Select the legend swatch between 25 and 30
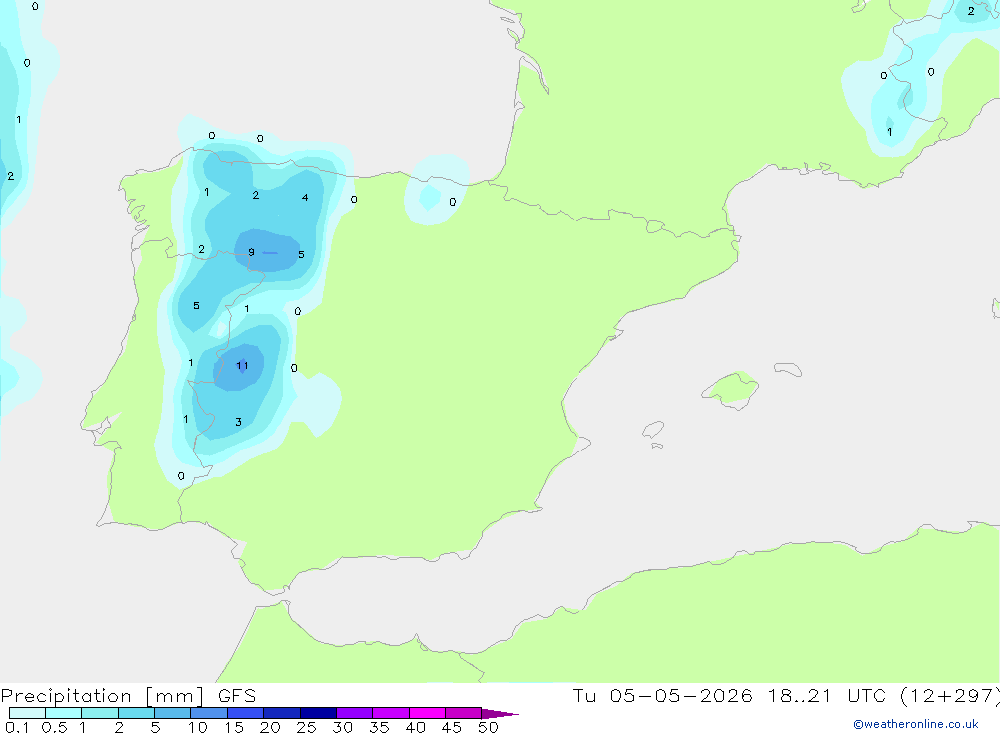 pyautogui.click(x=318, y=713)
